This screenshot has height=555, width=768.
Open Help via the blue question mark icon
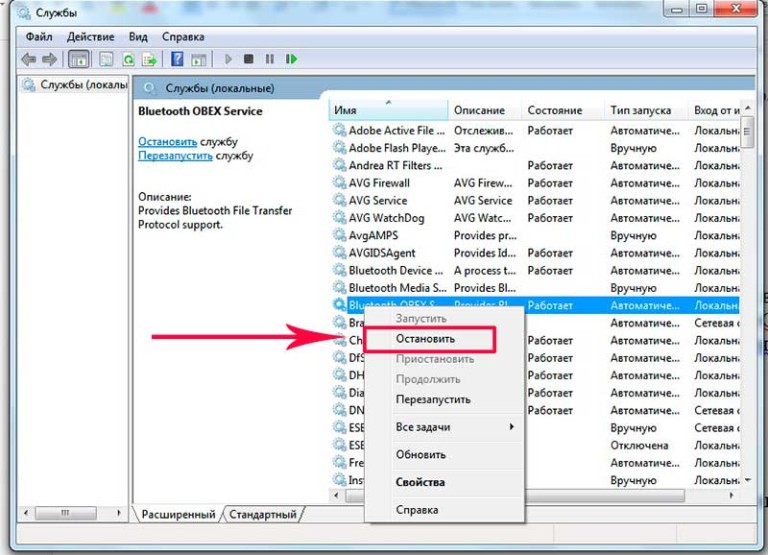pos(177,60)
